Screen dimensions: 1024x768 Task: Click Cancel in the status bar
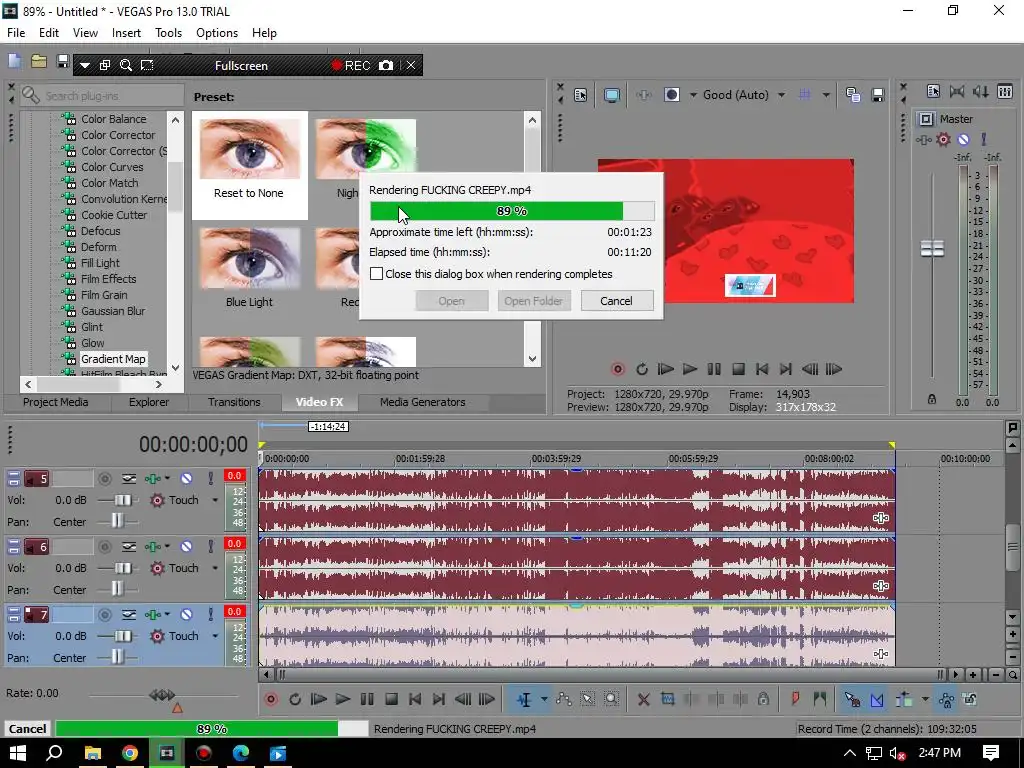(27, 729)
